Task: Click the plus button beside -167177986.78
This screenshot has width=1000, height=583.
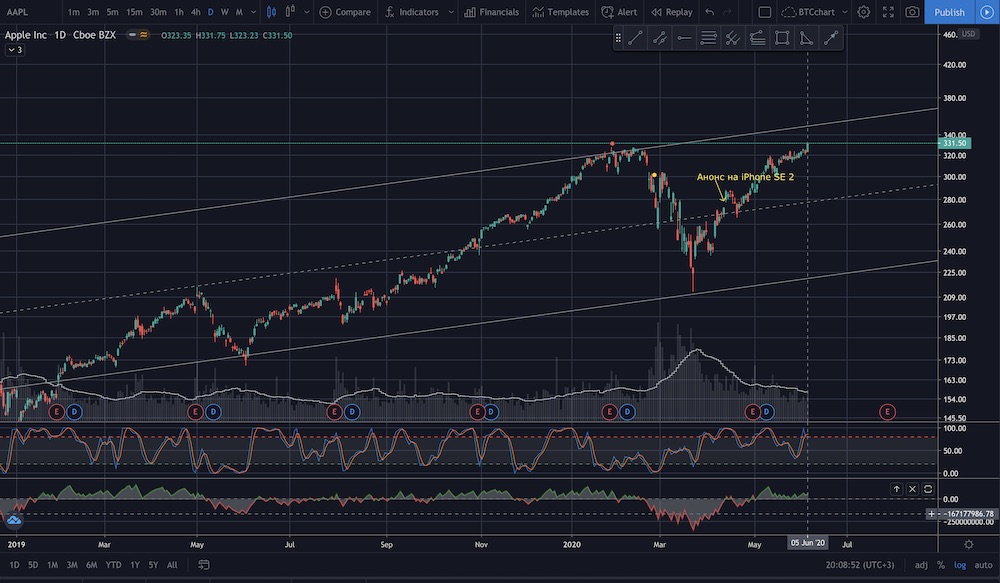Action: point(932,513)
